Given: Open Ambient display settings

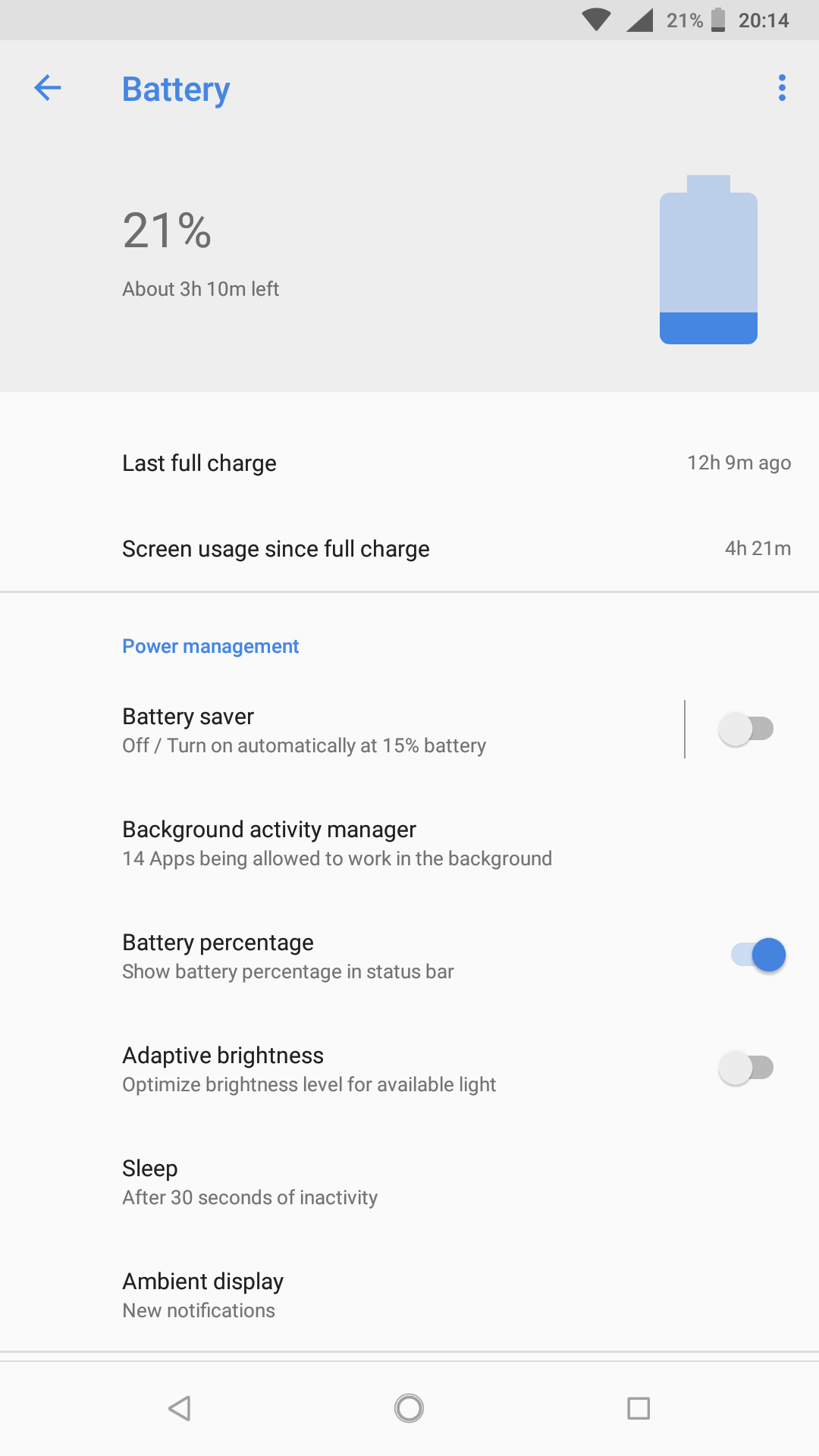Looking at the screenshot, I should (x=203, y=1294).
